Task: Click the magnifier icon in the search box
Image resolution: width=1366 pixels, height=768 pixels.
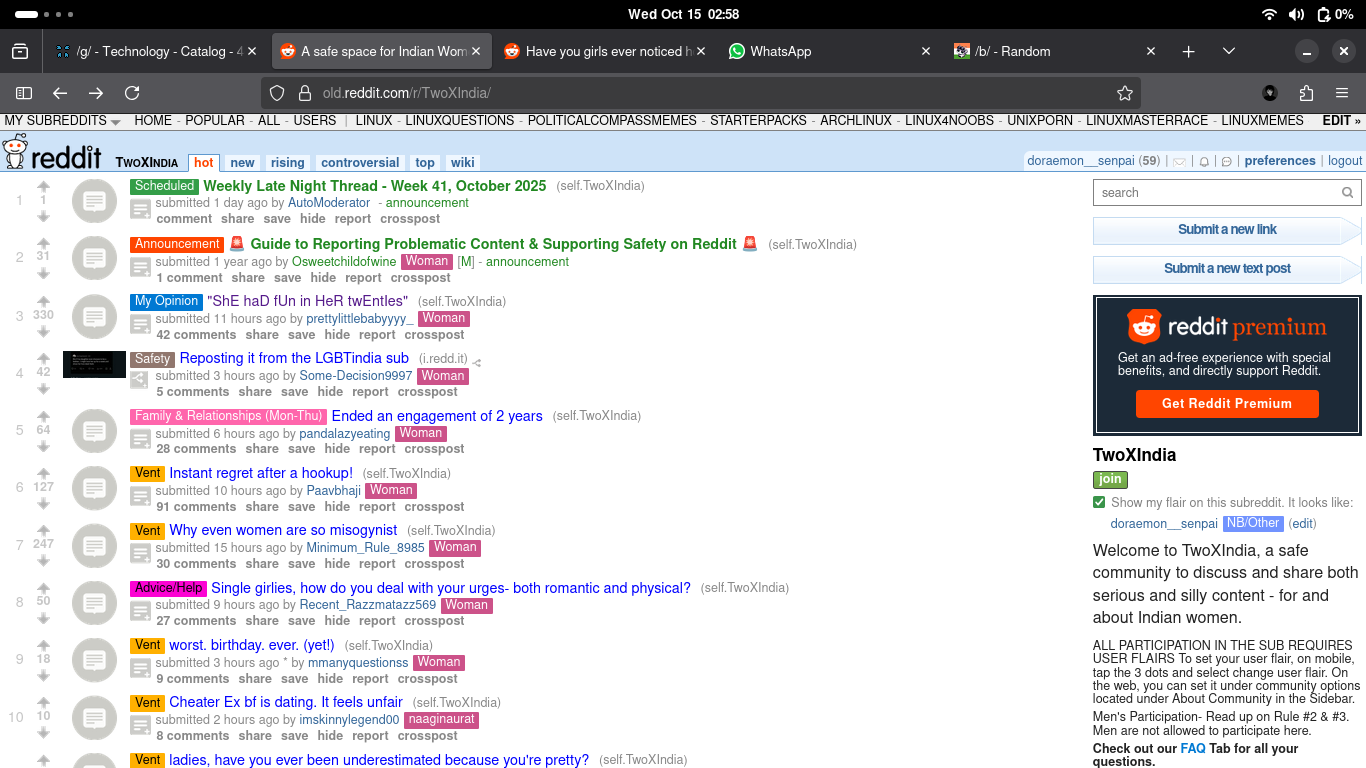Action: [x=1347, y=193]
